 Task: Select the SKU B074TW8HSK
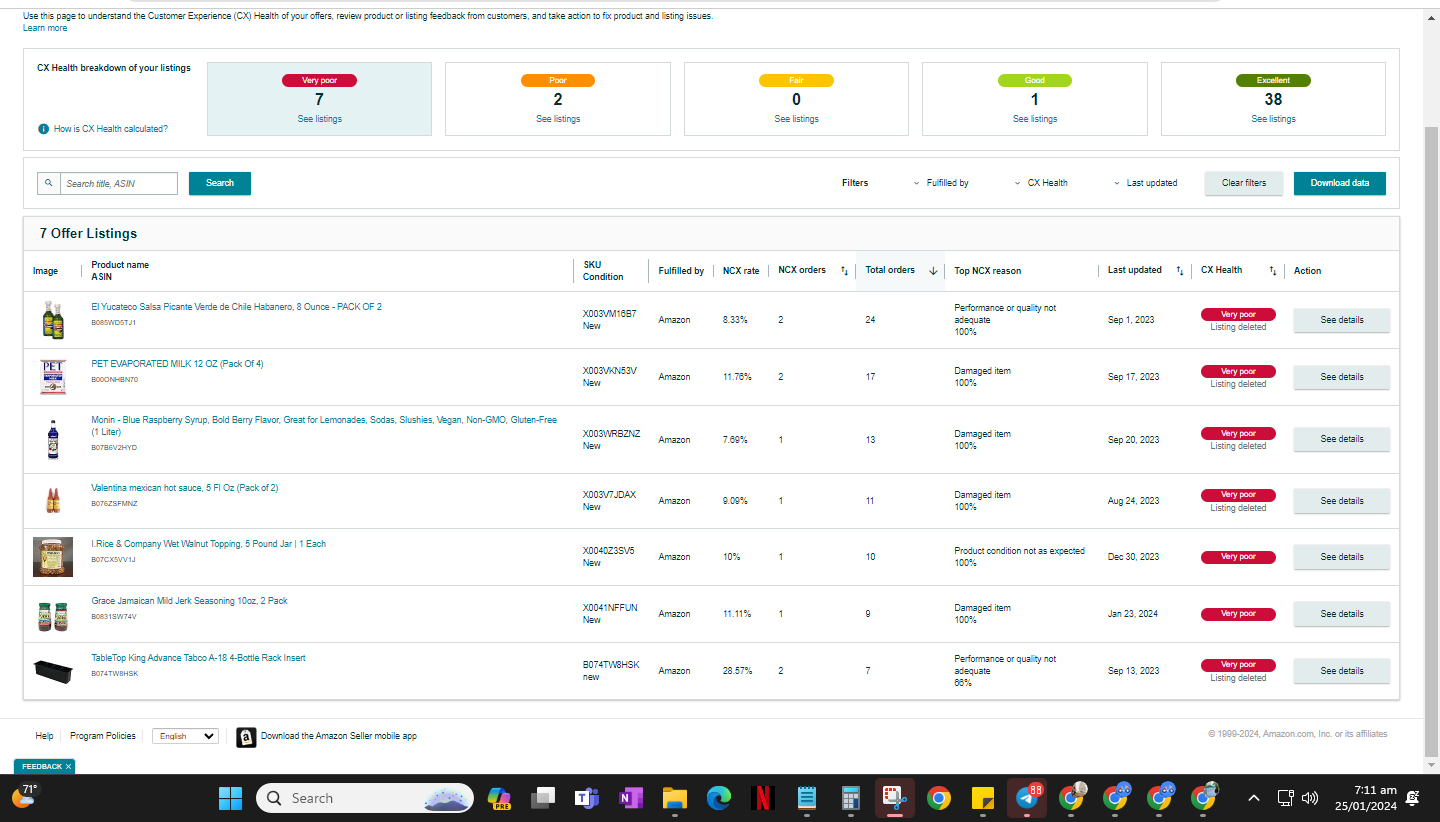coord(611,665)
